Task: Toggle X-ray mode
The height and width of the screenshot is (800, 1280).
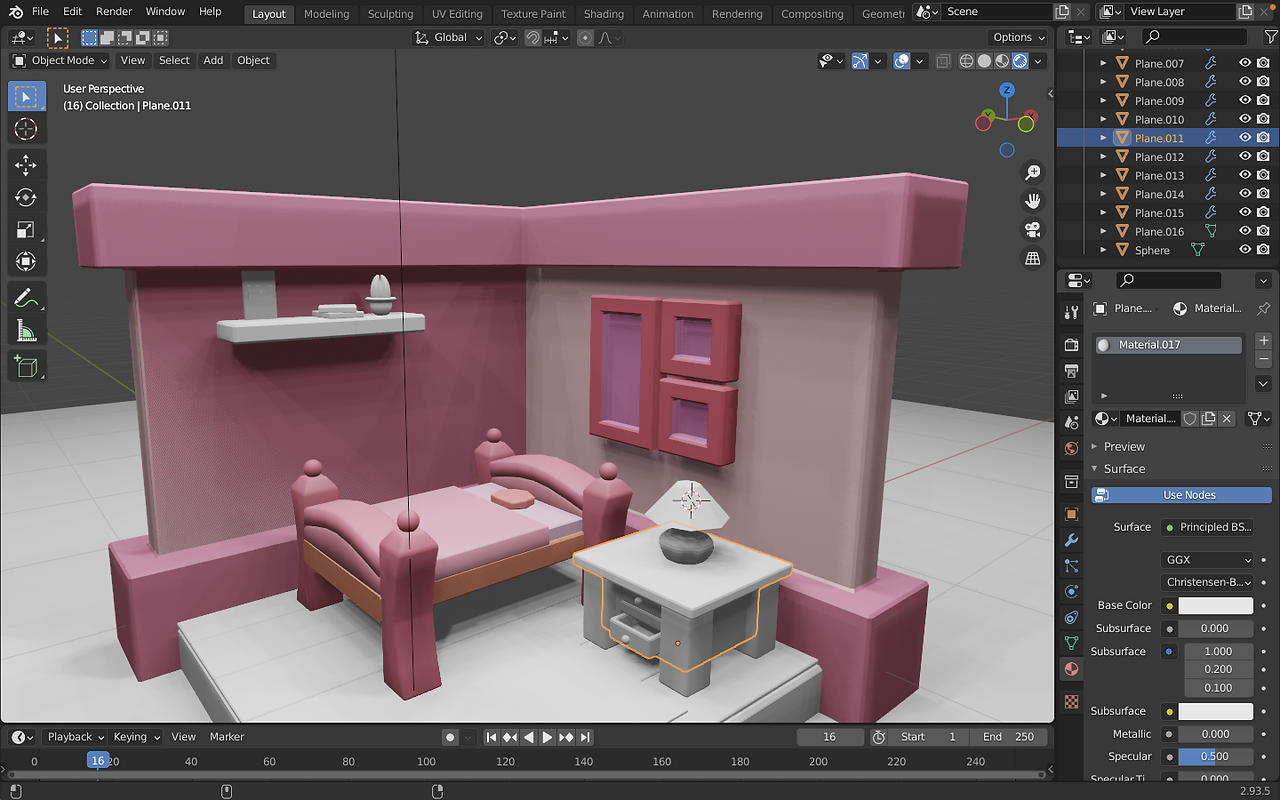Action: click(x=943, y=61)
